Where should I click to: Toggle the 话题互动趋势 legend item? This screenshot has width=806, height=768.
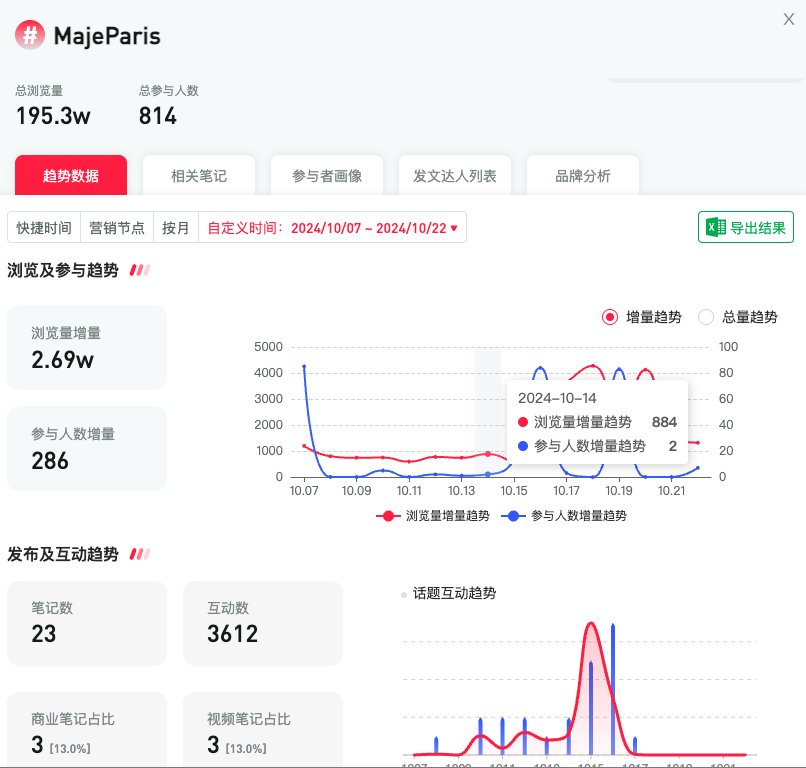pos(449,594)
